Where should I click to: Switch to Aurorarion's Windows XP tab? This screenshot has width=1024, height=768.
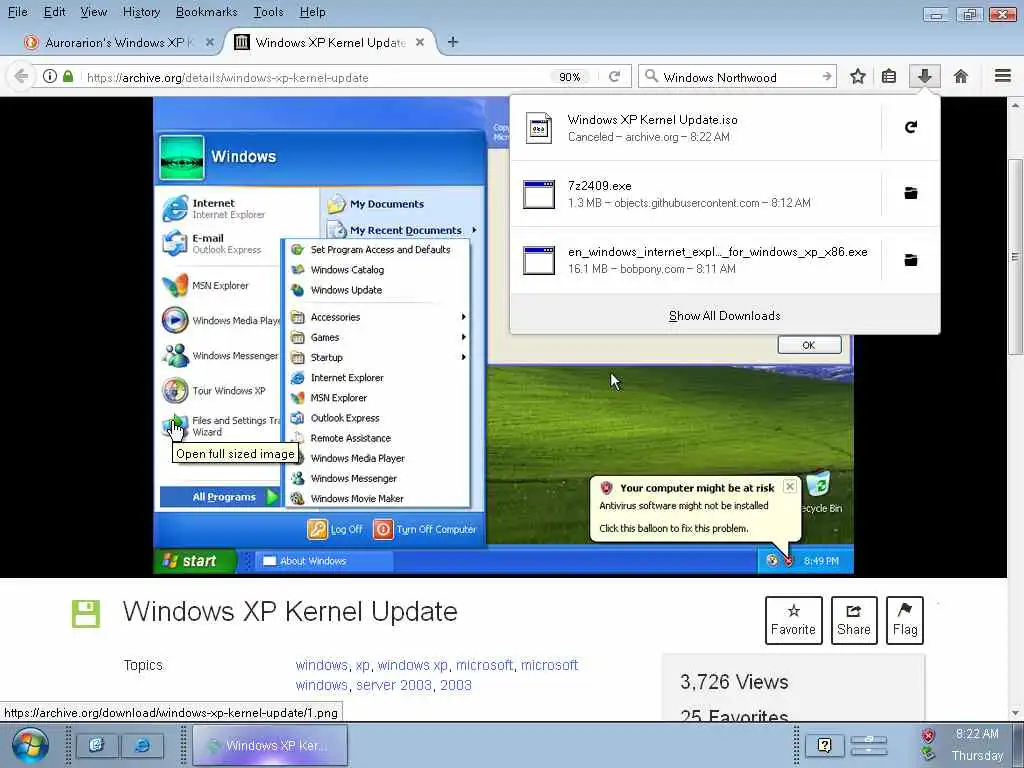point(119,42)
